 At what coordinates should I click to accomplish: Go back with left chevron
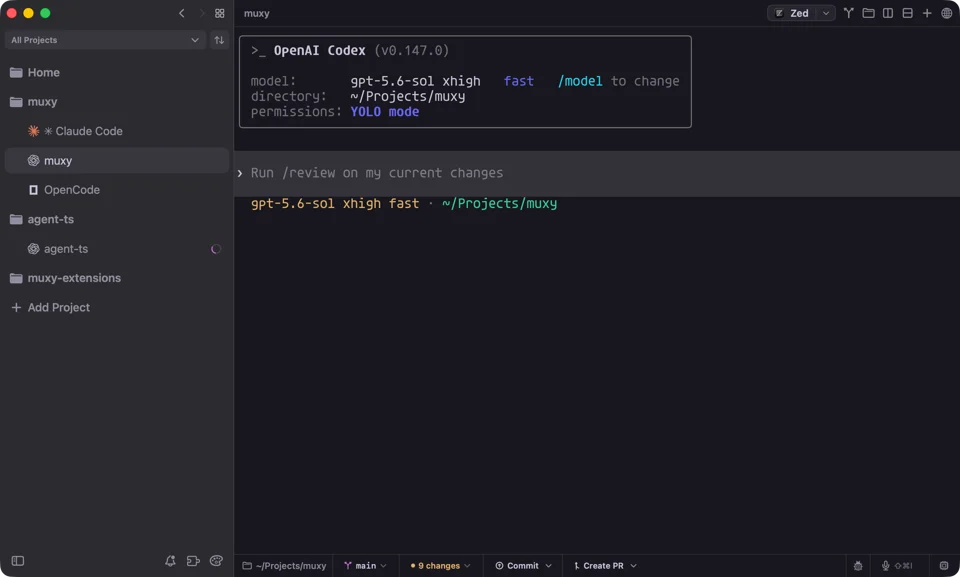pyautogui.click(x=182, y=13)
